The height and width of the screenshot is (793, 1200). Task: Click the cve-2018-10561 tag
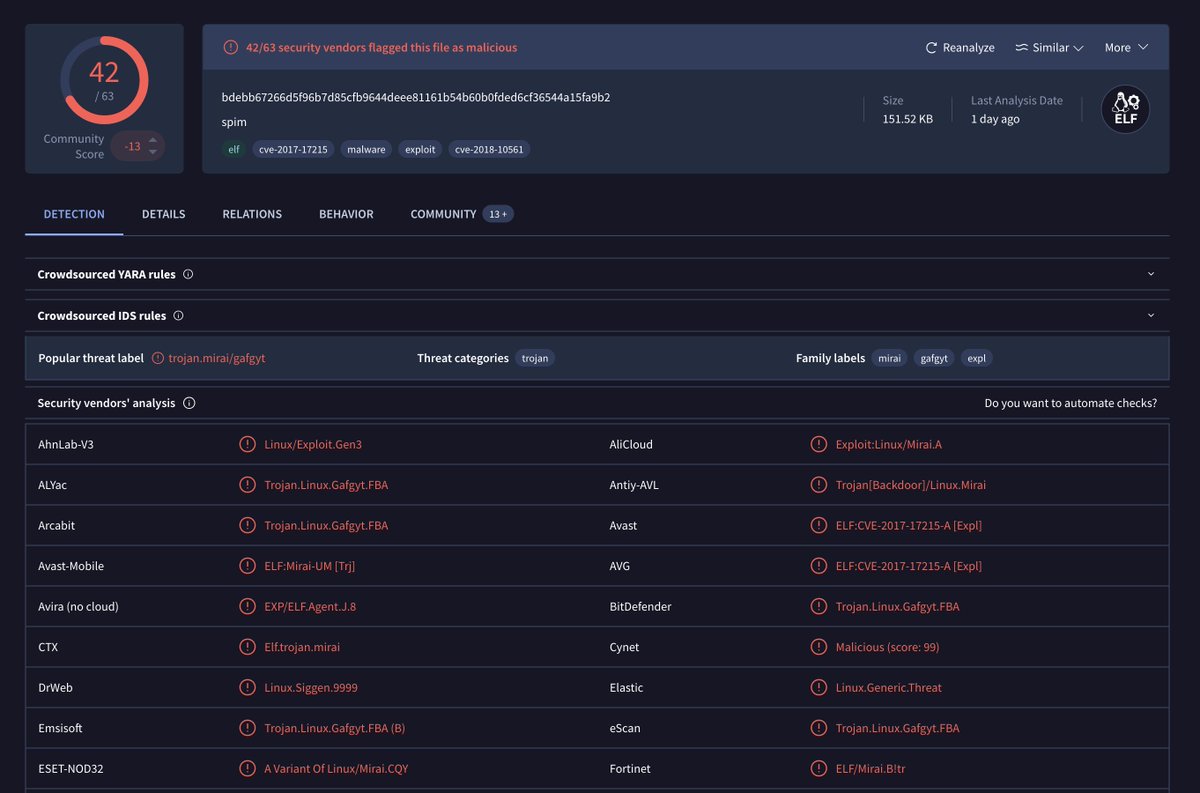pos(489,149)
